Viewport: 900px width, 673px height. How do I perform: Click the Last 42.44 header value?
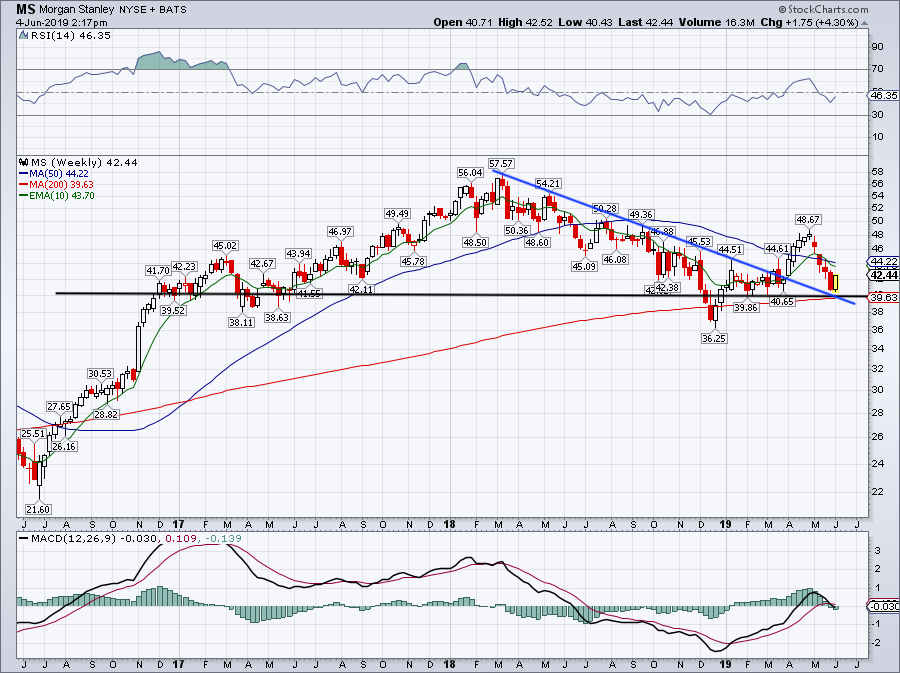click(646, 22)
